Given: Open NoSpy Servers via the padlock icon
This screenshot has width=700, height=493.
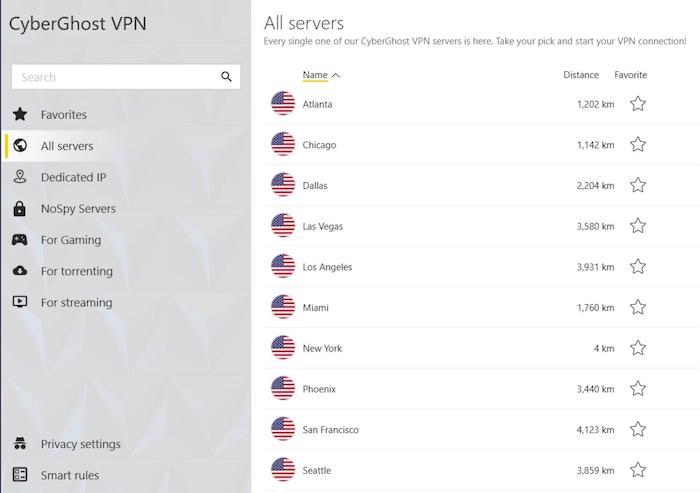Looking at the screenshot, I should (20, 209).
